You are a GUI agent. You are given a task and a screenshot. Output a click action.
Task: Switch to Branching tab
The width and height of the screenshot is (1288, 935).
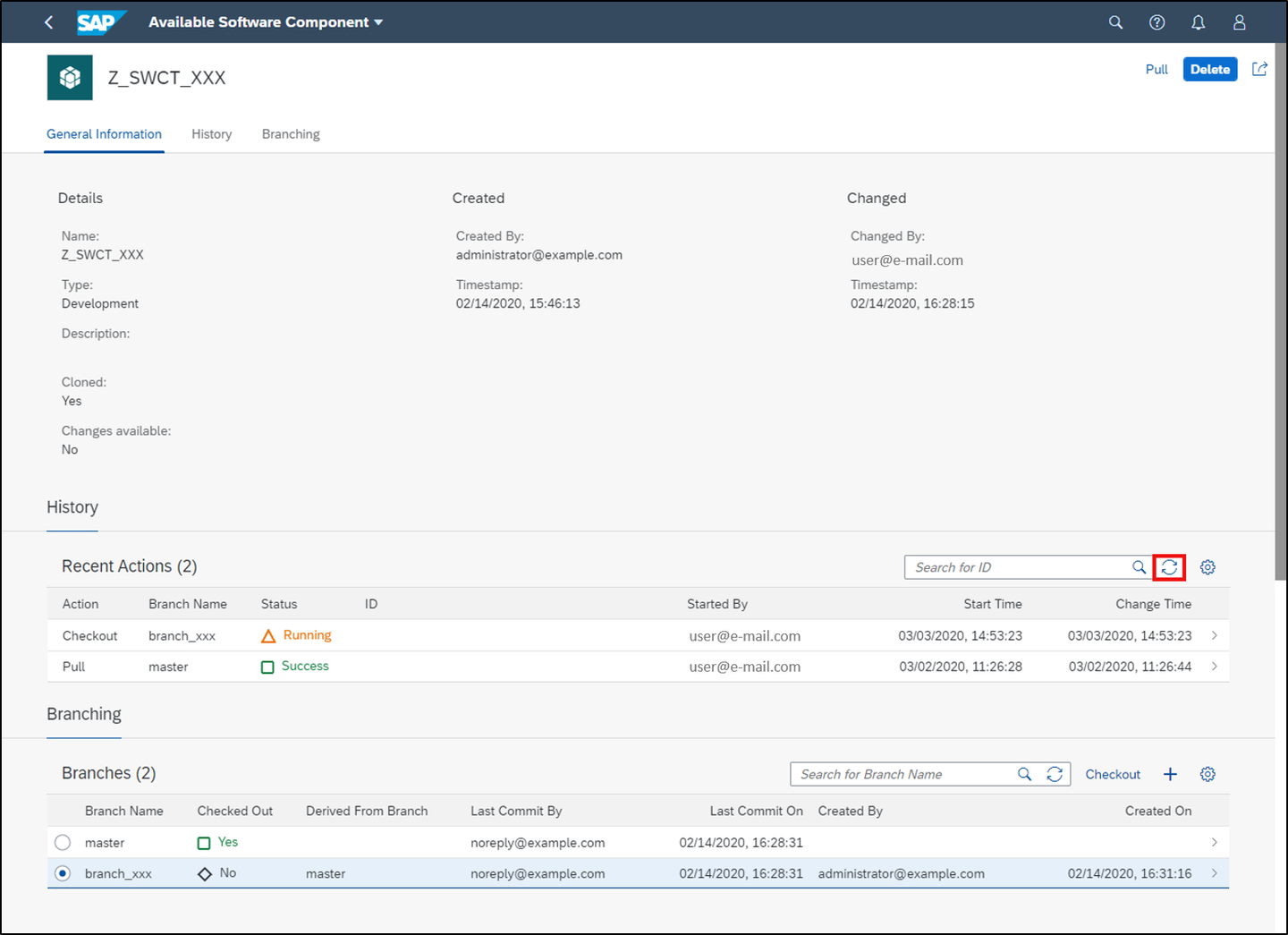(x=291, y=134)
